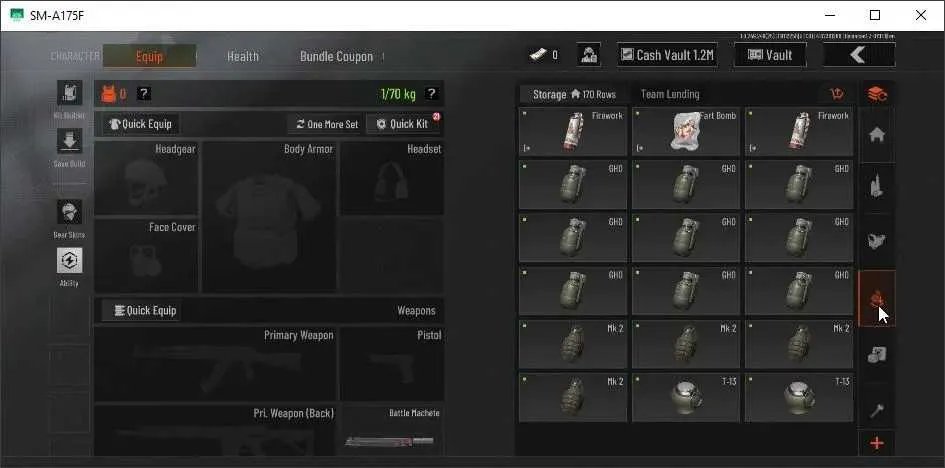Open Gear Skins from the sidebar
This screenshot has width=945, height=468.
pyautogui.click(x=69, y=213)
